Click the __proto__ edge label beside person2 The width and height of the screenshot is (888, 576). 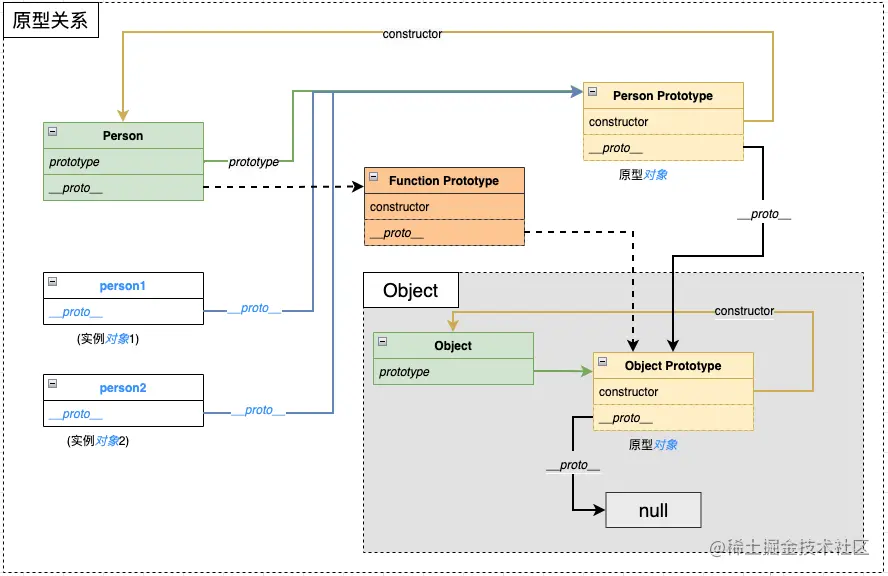[258, 410]
